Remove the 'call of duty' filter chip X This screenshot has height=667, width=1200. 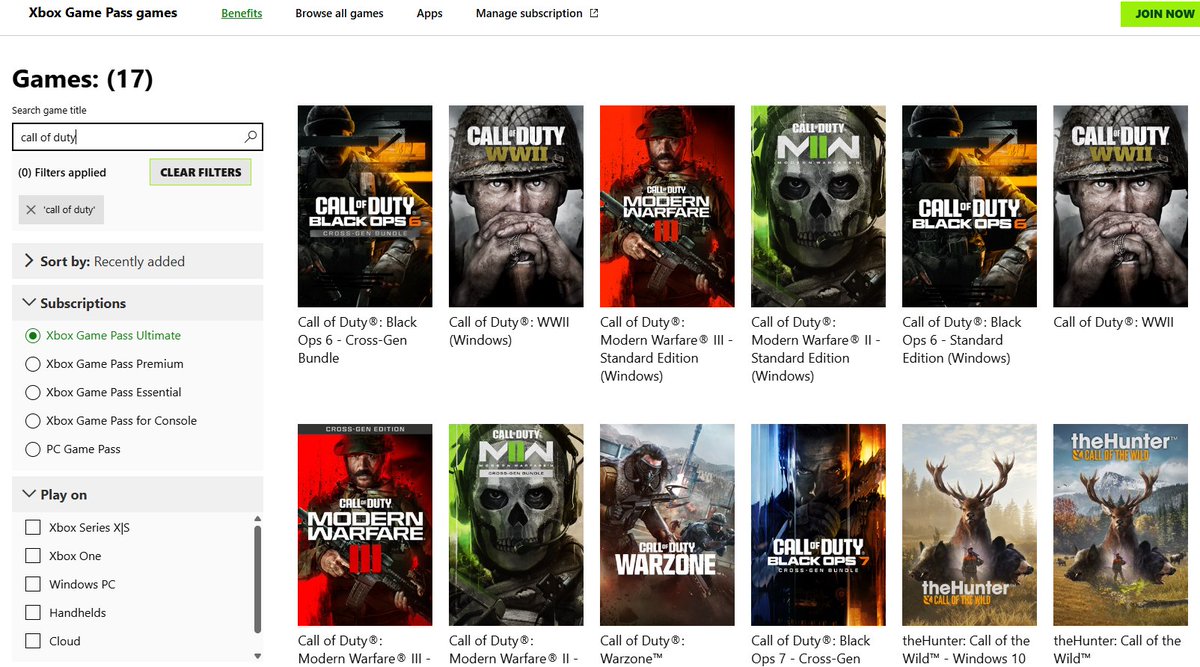[31, 210]
